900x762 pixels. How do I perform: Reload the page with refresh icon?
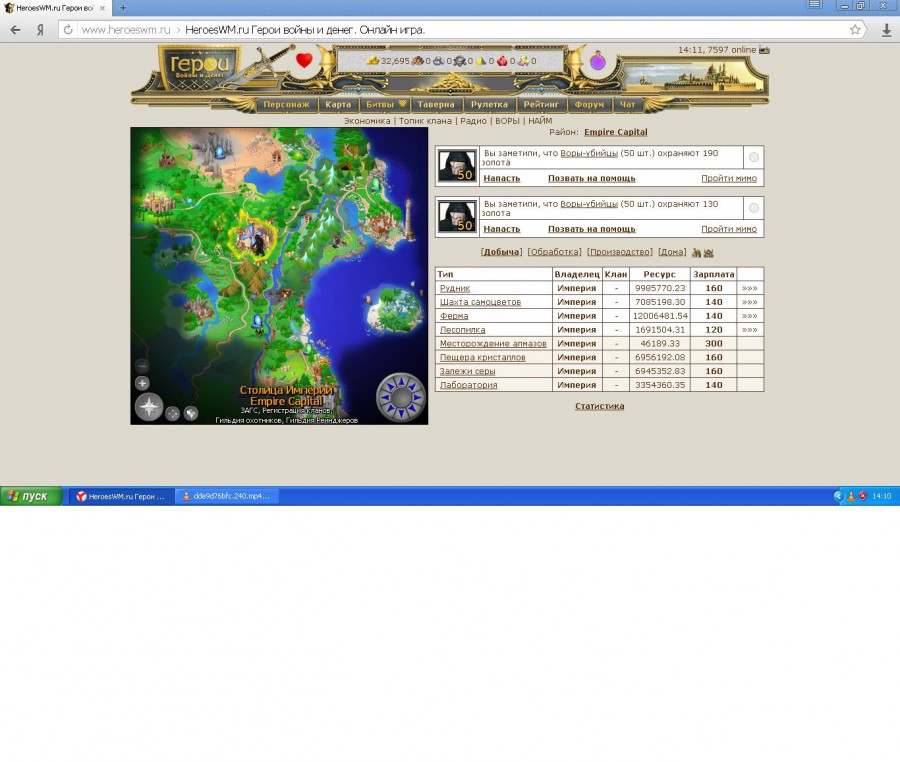coord(68,30)
